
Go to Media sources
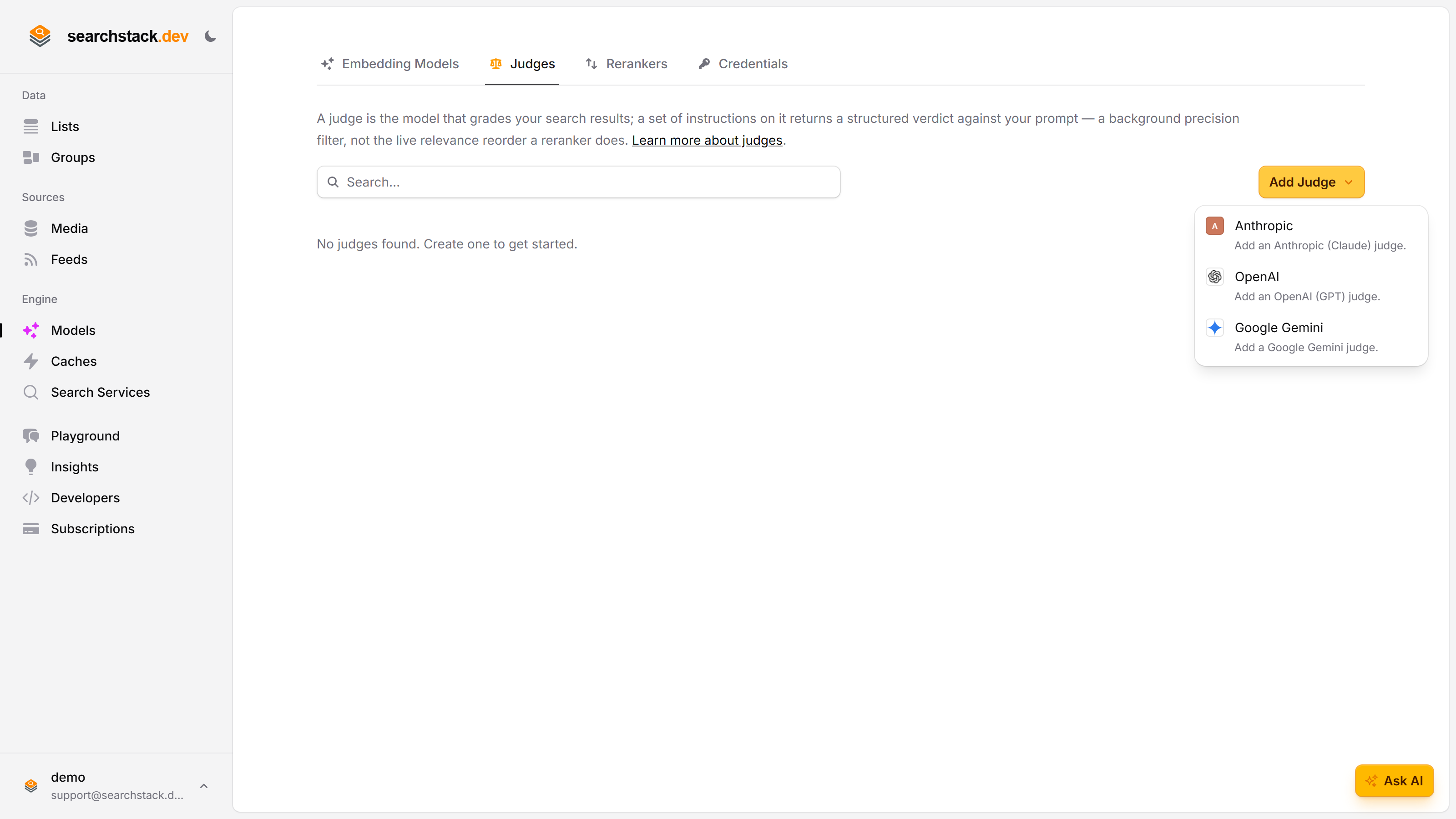coord(70,228)
